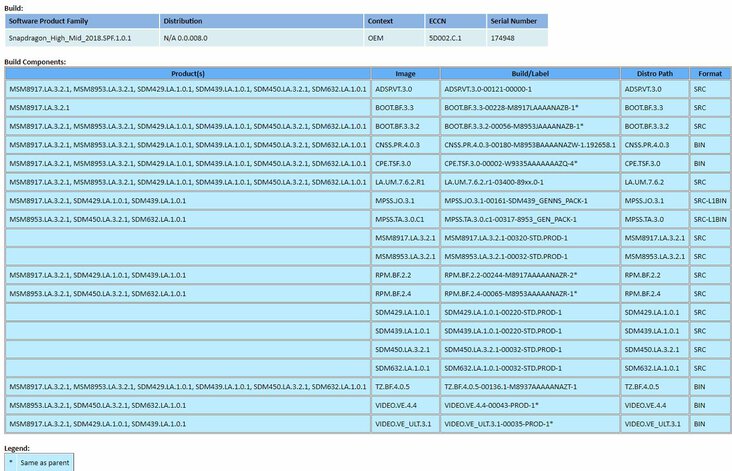Click the Context column header
The width and height of the screenshot is (732, 471).
394,21
